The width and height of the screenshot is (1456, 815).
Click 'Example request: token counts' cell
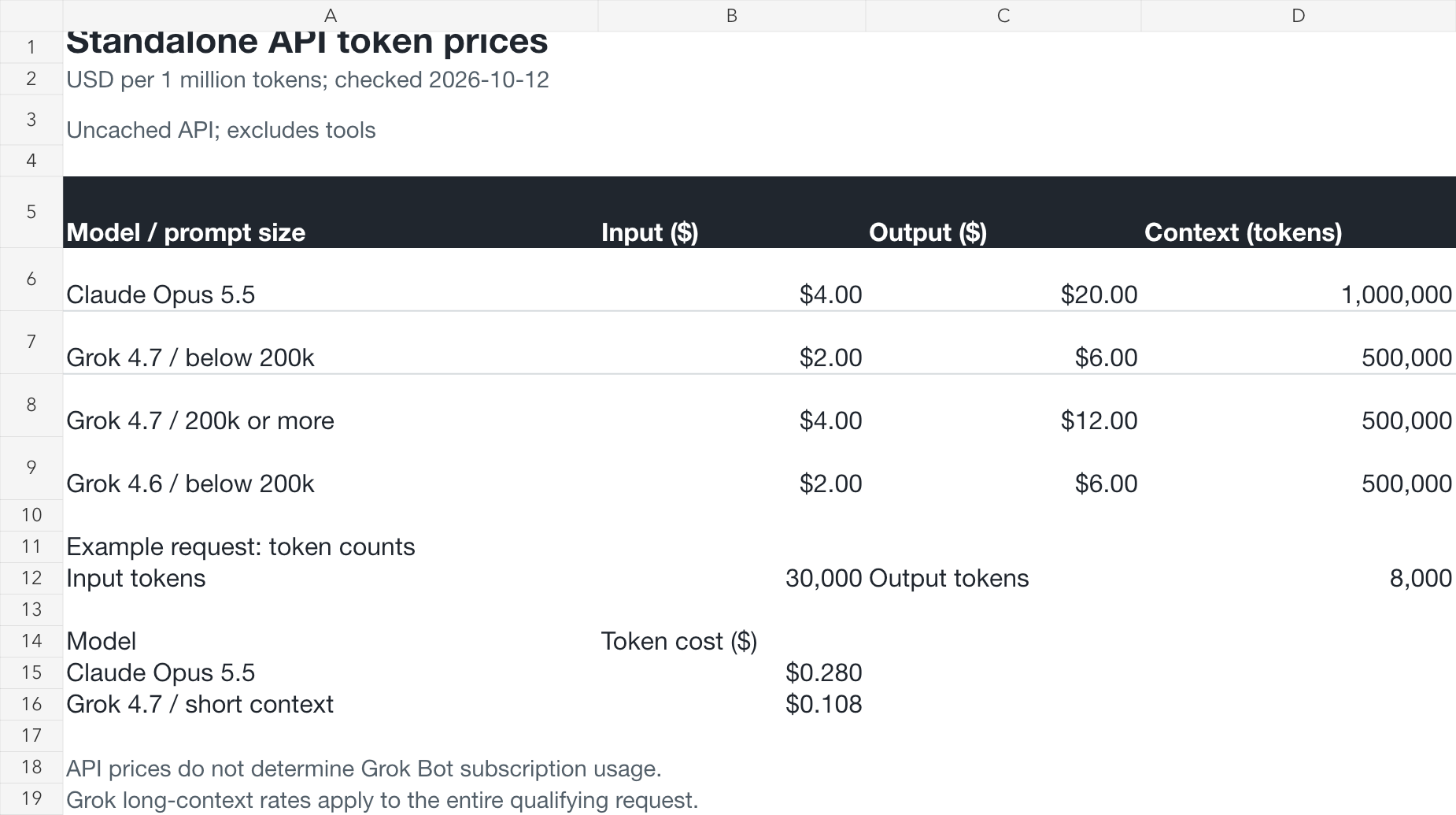(x=331, y=547)
